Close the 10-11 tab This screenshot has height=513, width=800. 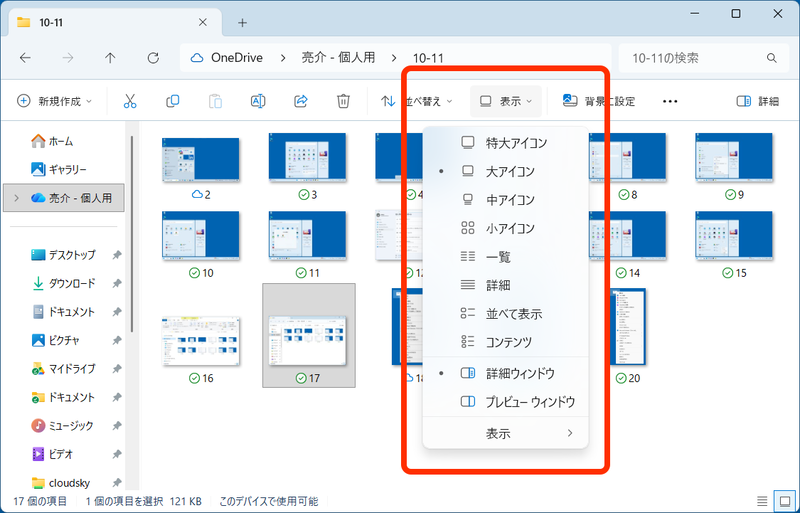[203, 22]
